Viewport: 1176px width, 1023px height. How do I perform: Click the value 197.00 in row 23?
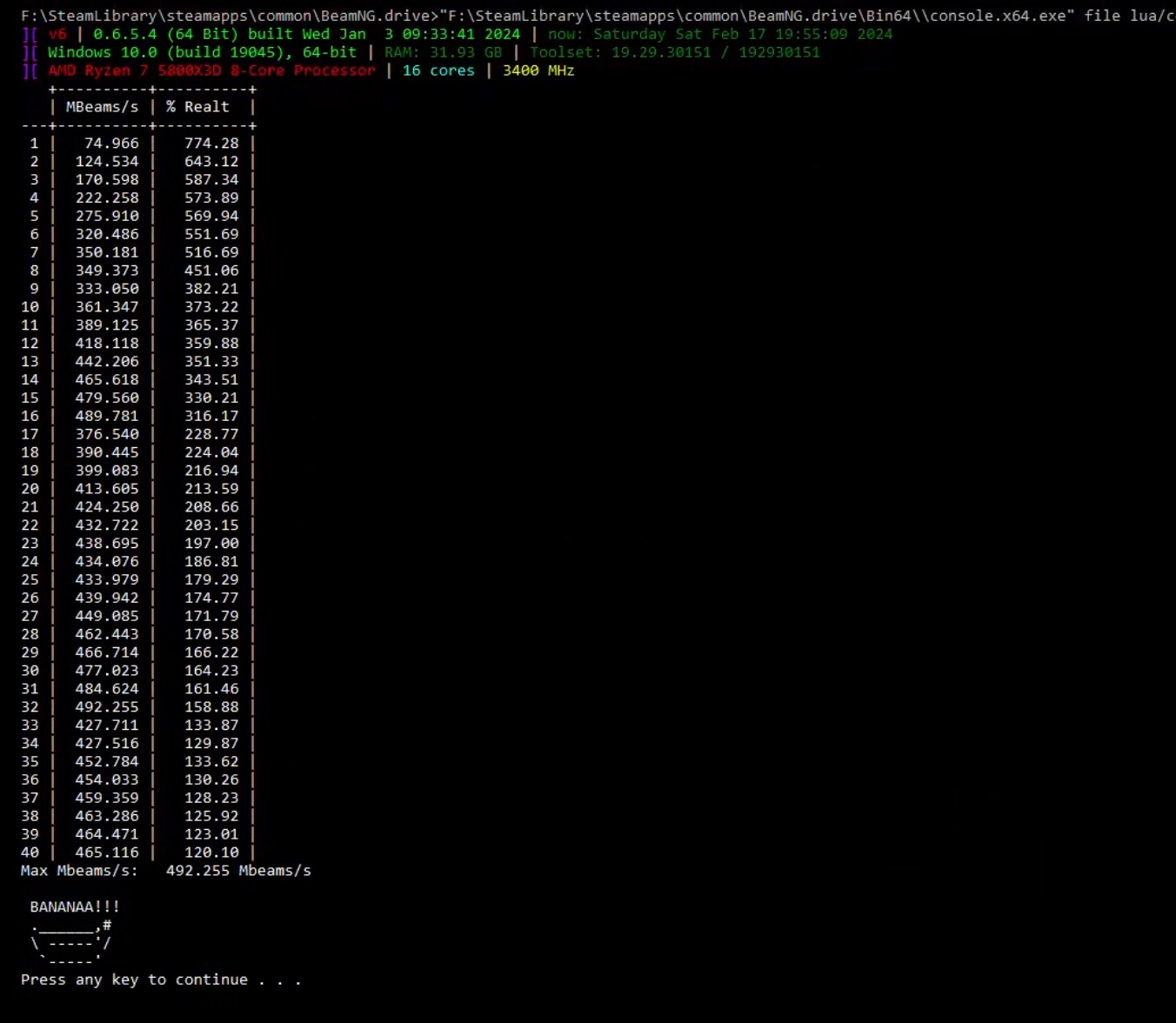(x=211, y=545)
